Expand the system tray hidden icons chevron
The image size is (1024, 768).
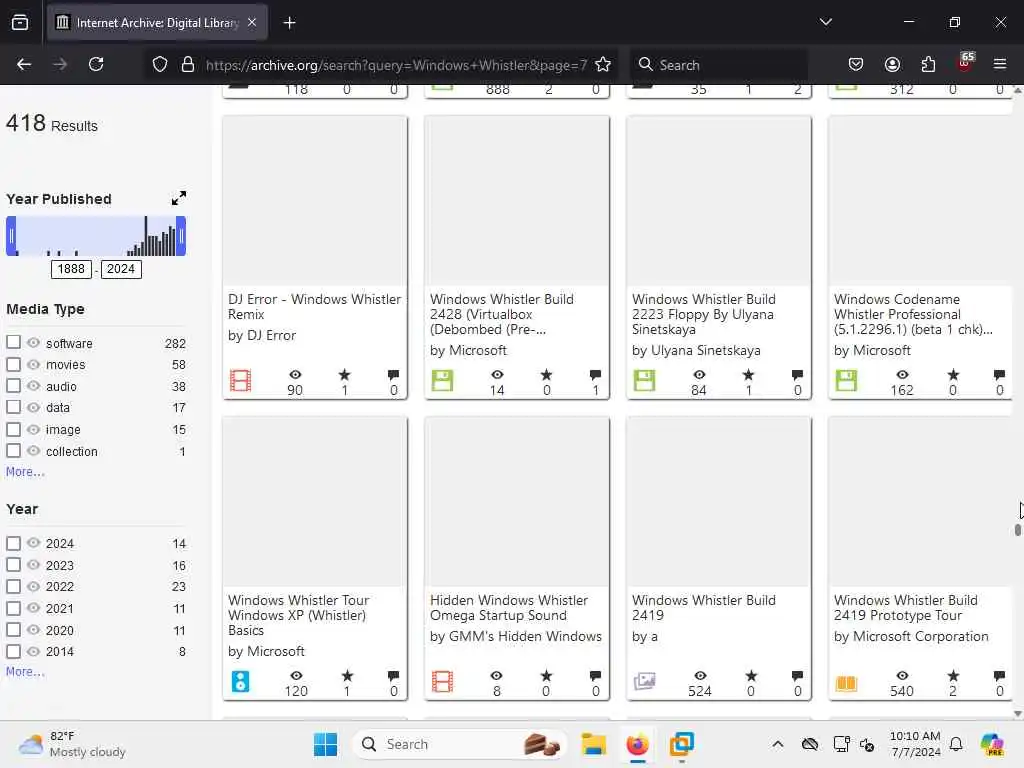click(777, 744)
